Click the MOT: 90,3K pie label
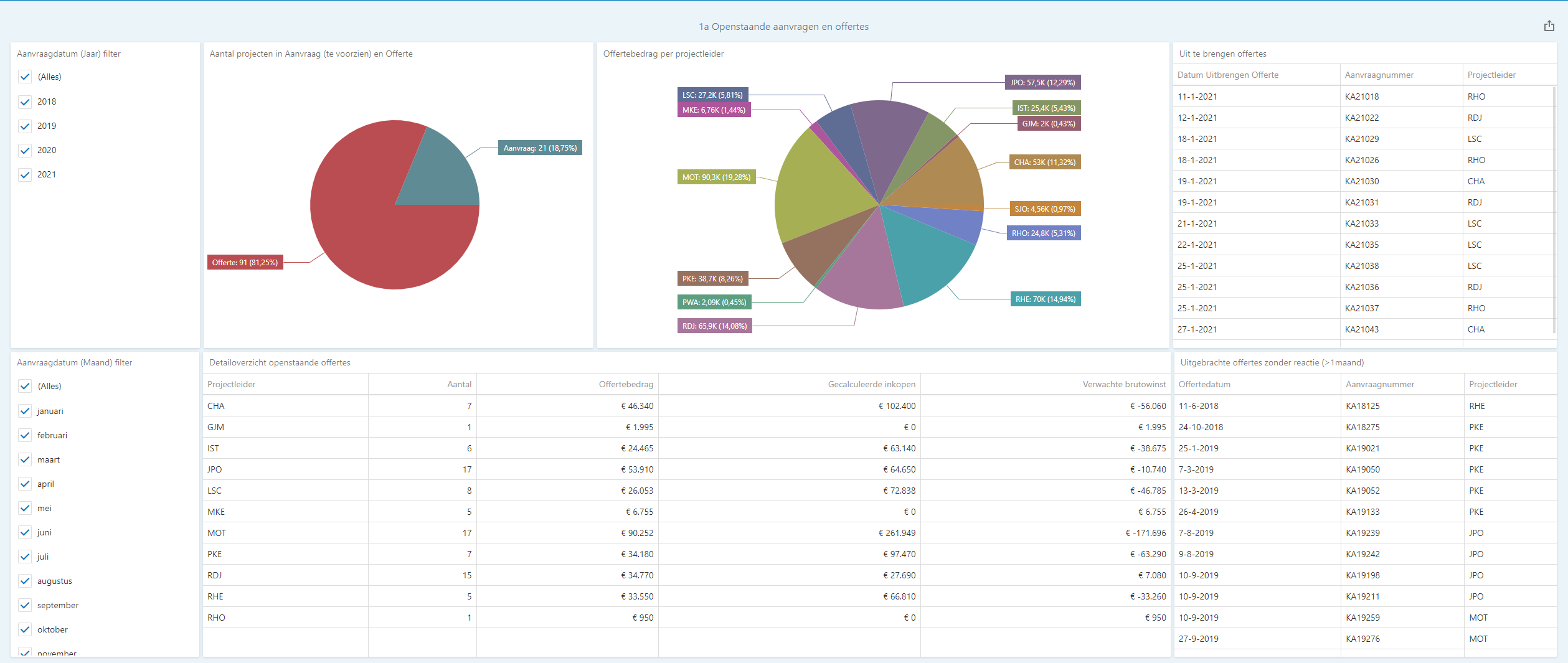Viewport: 1568px width, 663px height. [716, 177]
